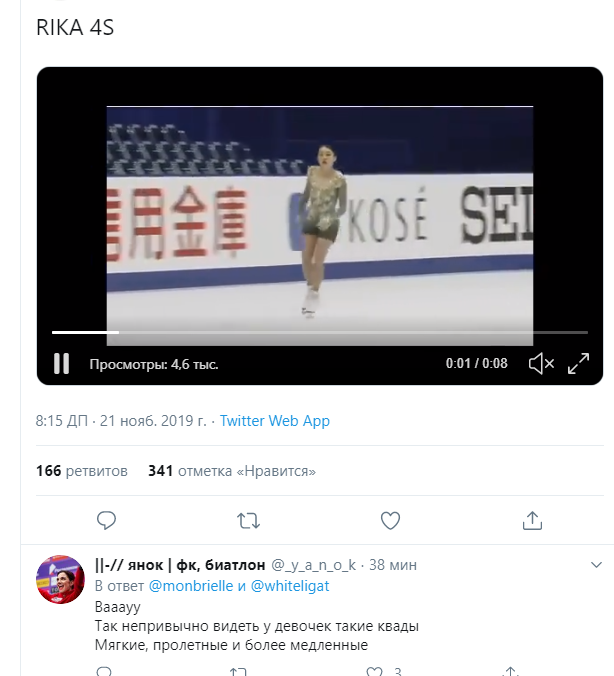
Task: Unmute the video sound
Action: (541, 364)
